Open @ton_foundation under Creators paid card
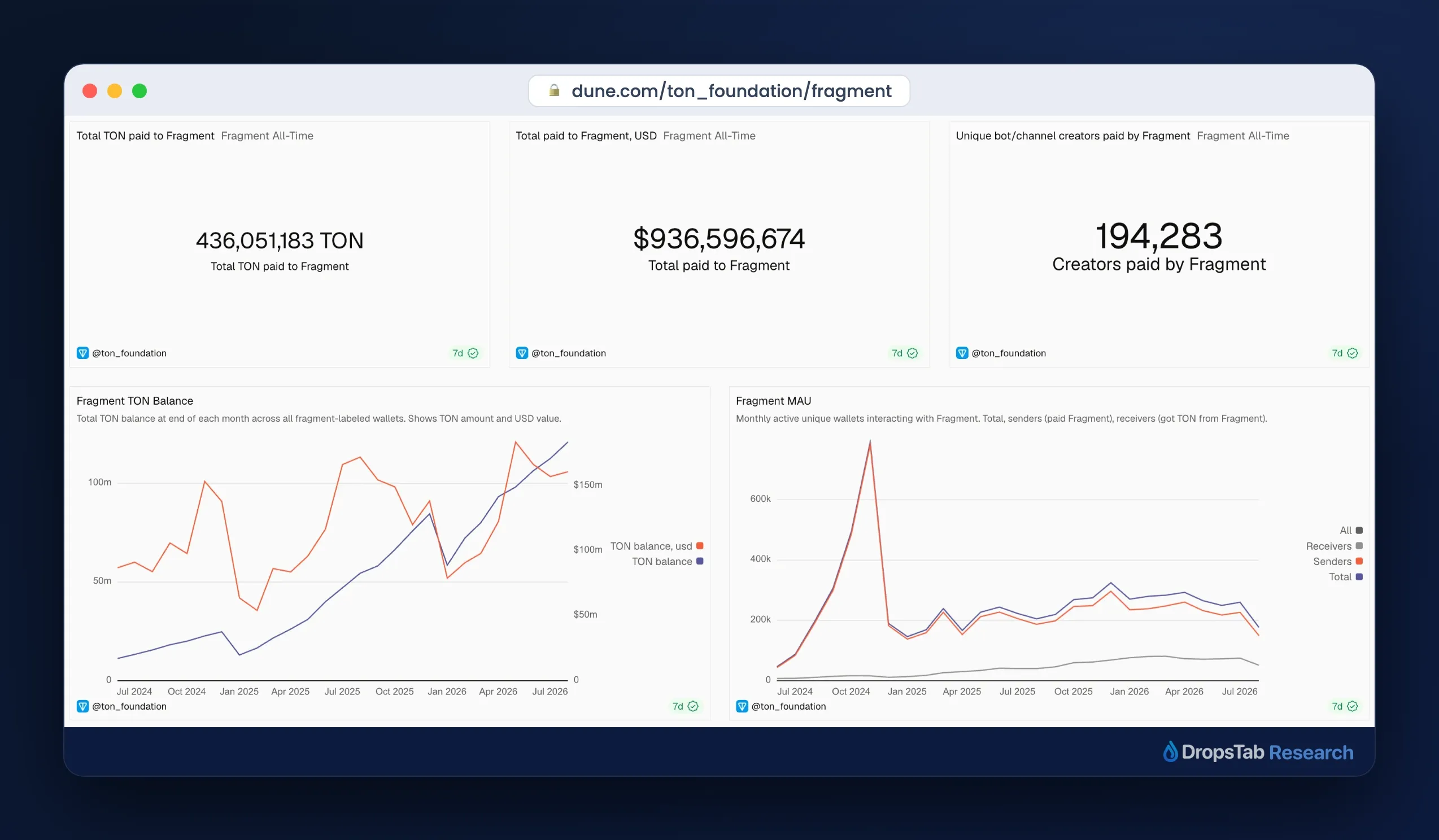1439x840 pixels. tap(1009, 353)
